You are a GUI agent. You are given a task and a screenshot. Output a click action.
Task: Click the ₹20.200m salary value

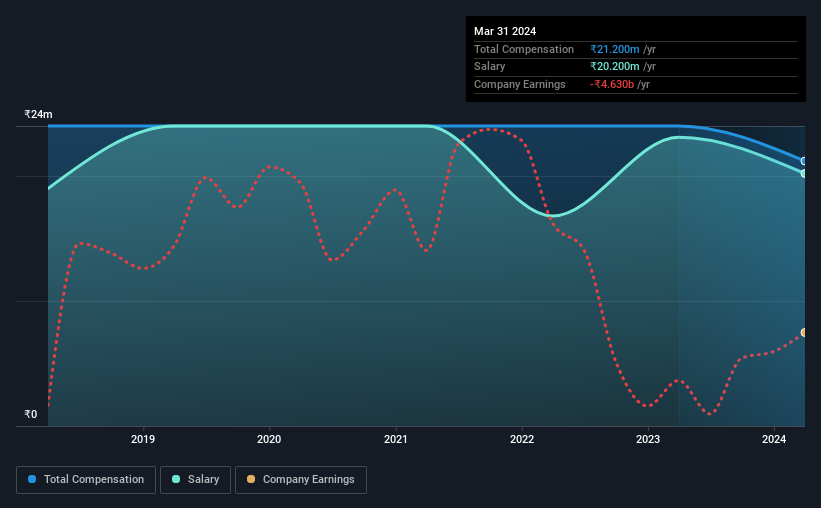tap(615, 67)
